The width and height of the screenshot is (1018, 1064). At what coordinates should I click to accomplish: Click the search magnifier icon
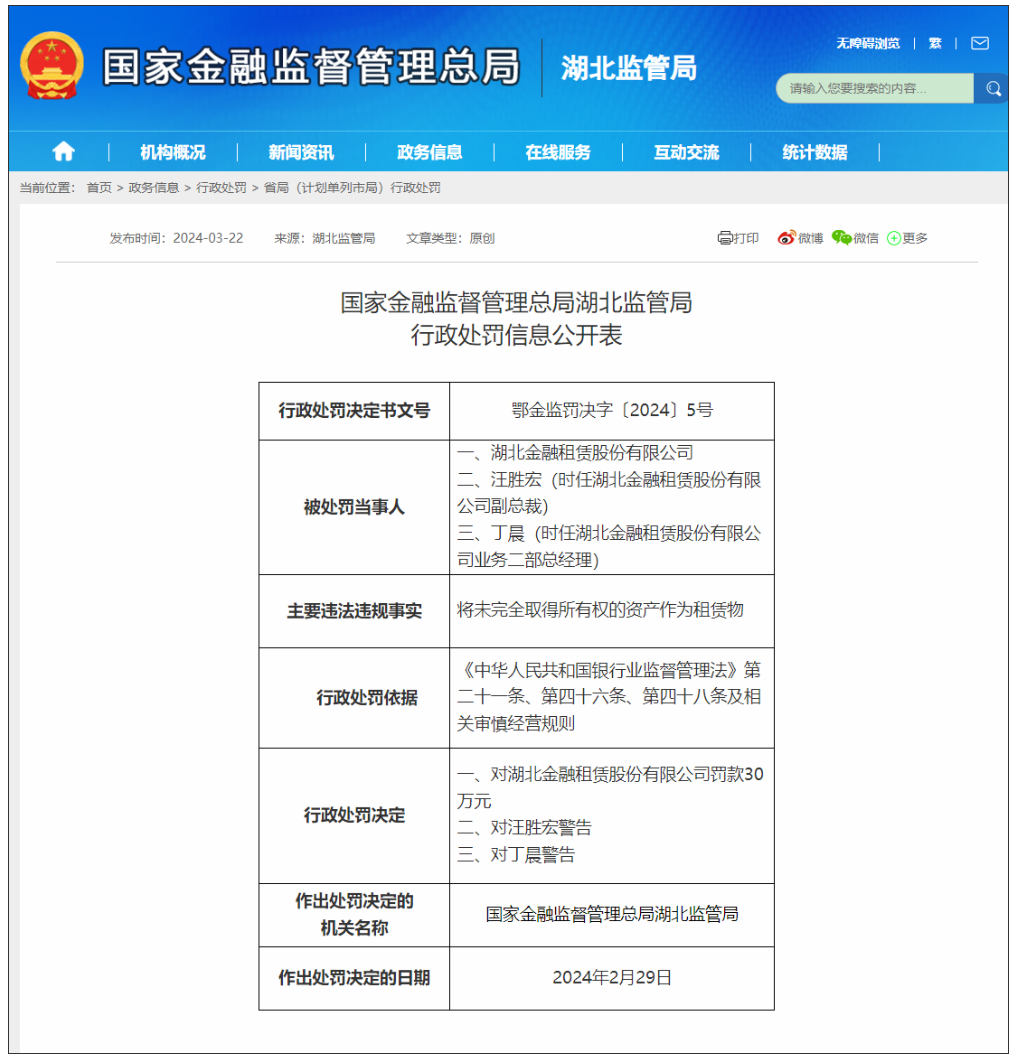(993, 89)
